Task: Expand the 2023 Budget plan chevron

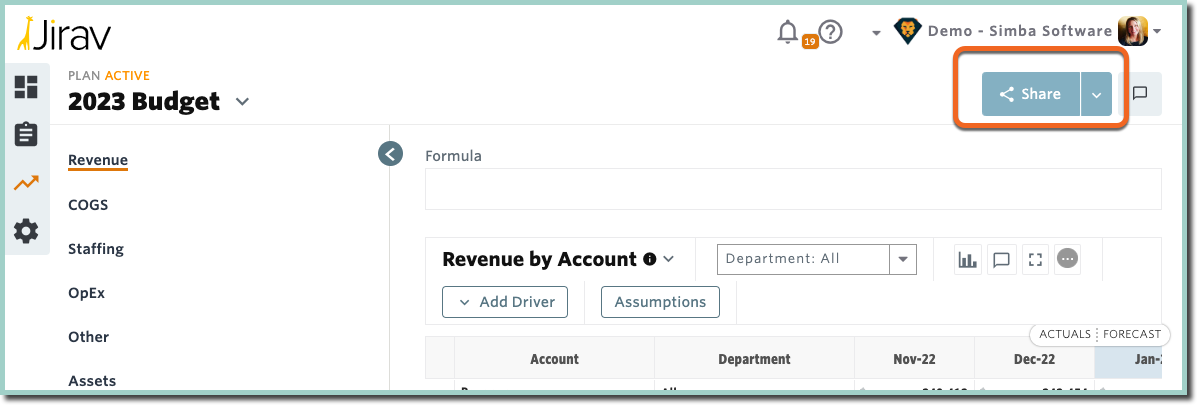Action: tap(242, 101)
